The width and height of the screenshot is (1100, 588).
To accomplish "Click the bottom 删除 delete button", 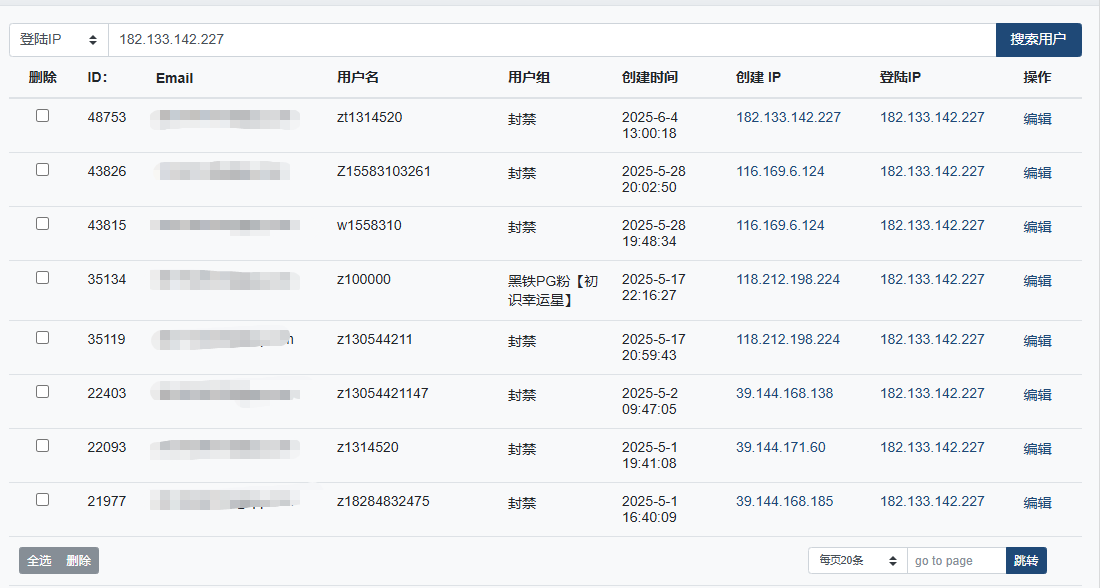I will [79, 561].
